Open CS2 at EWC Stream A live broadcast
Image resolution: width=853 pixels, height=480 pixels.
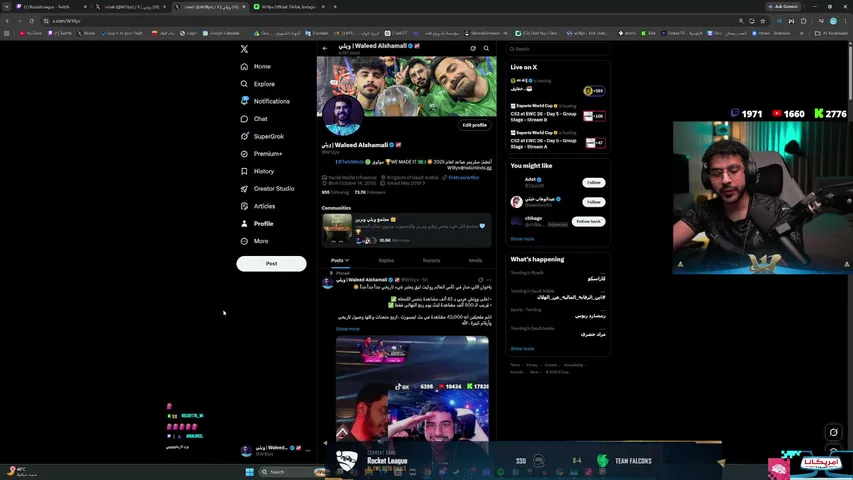coord(558,140)
